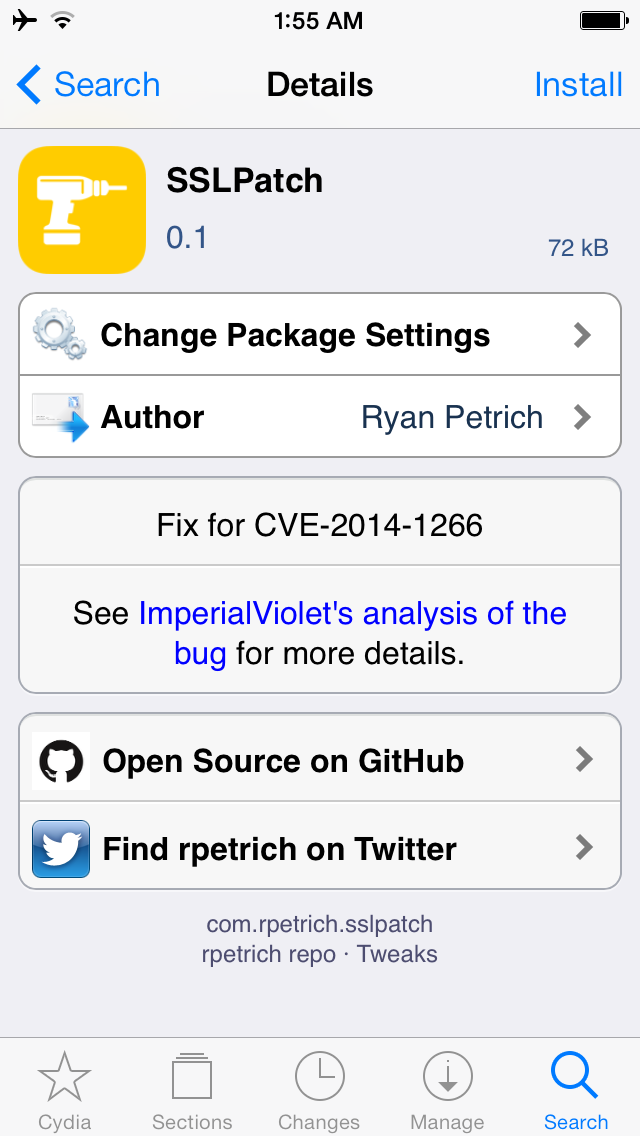Open the Changes clock tab

(320, 1091)
